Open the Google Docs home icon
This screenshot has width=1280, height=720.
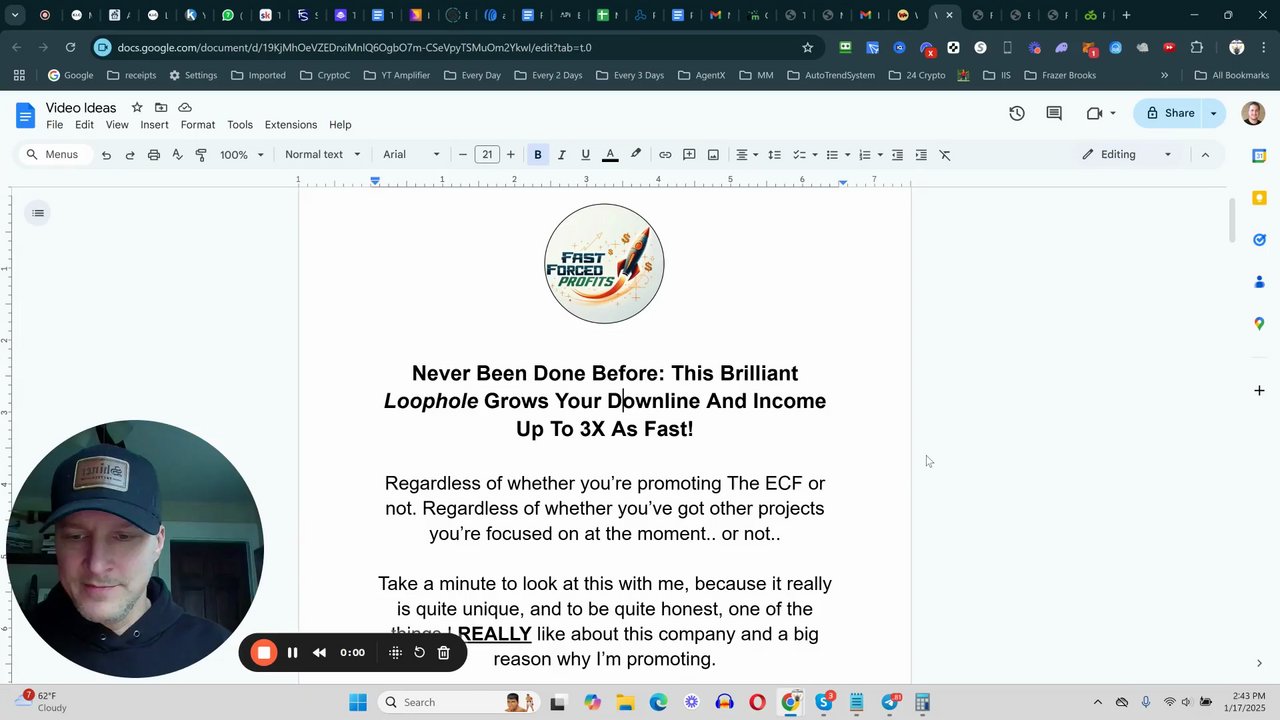click(25, 115)
